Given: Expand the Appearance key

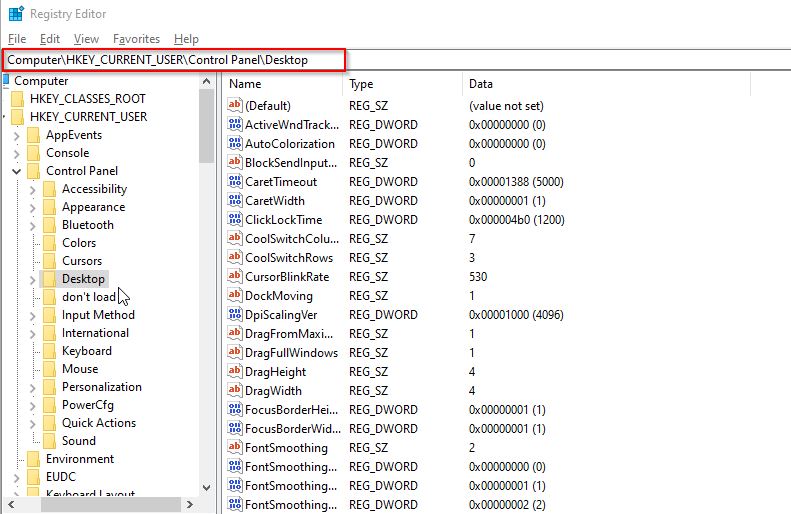Looking at the screenshot, I should point(33,208).
